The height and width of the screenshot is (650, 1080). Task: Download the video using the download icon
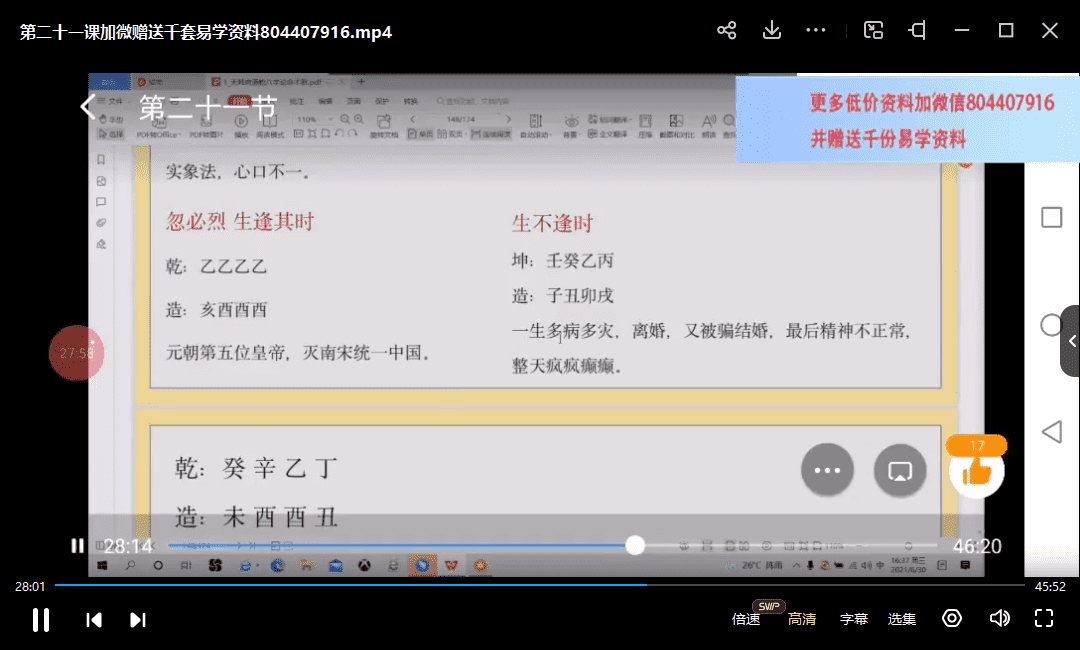772,31
